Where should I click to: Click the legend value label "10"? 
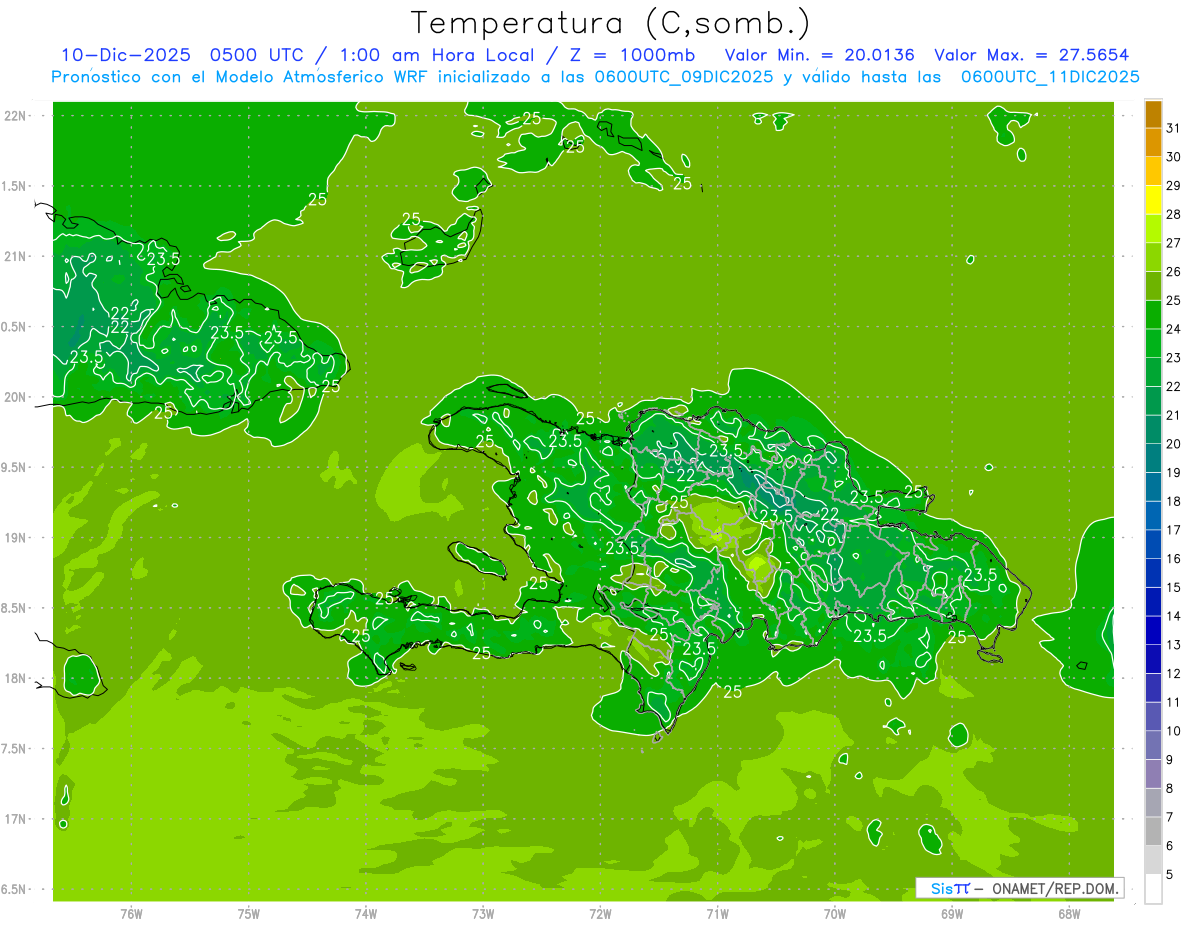1174,732
